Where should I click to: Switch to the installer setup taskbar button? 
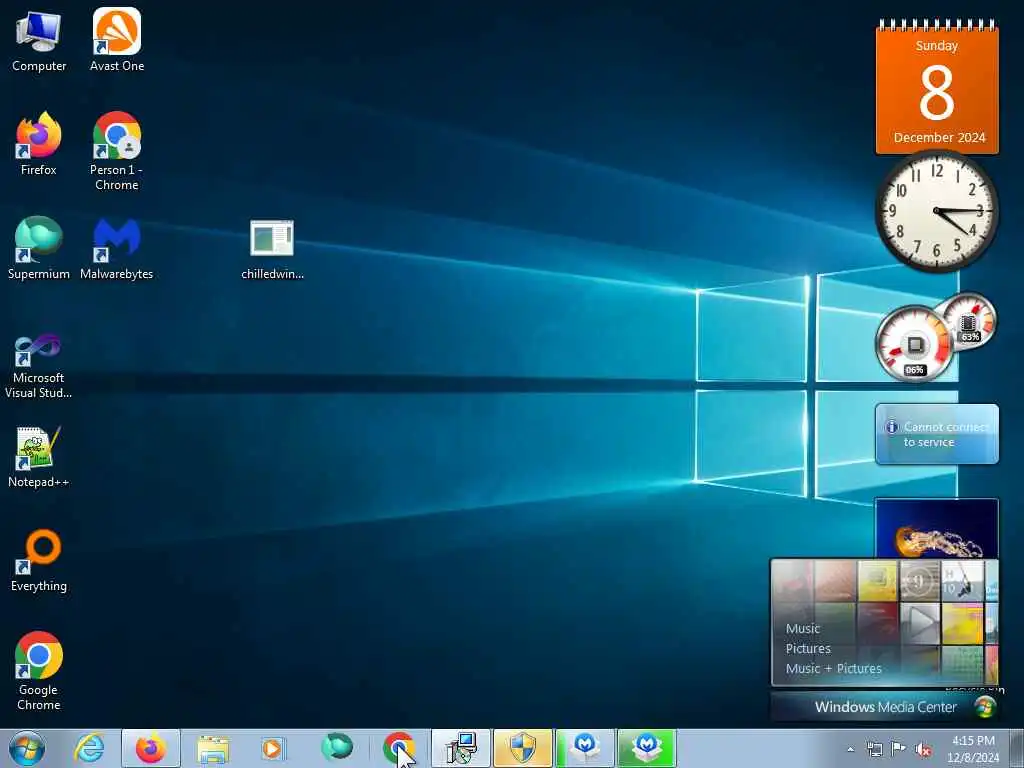pos(460,748)
